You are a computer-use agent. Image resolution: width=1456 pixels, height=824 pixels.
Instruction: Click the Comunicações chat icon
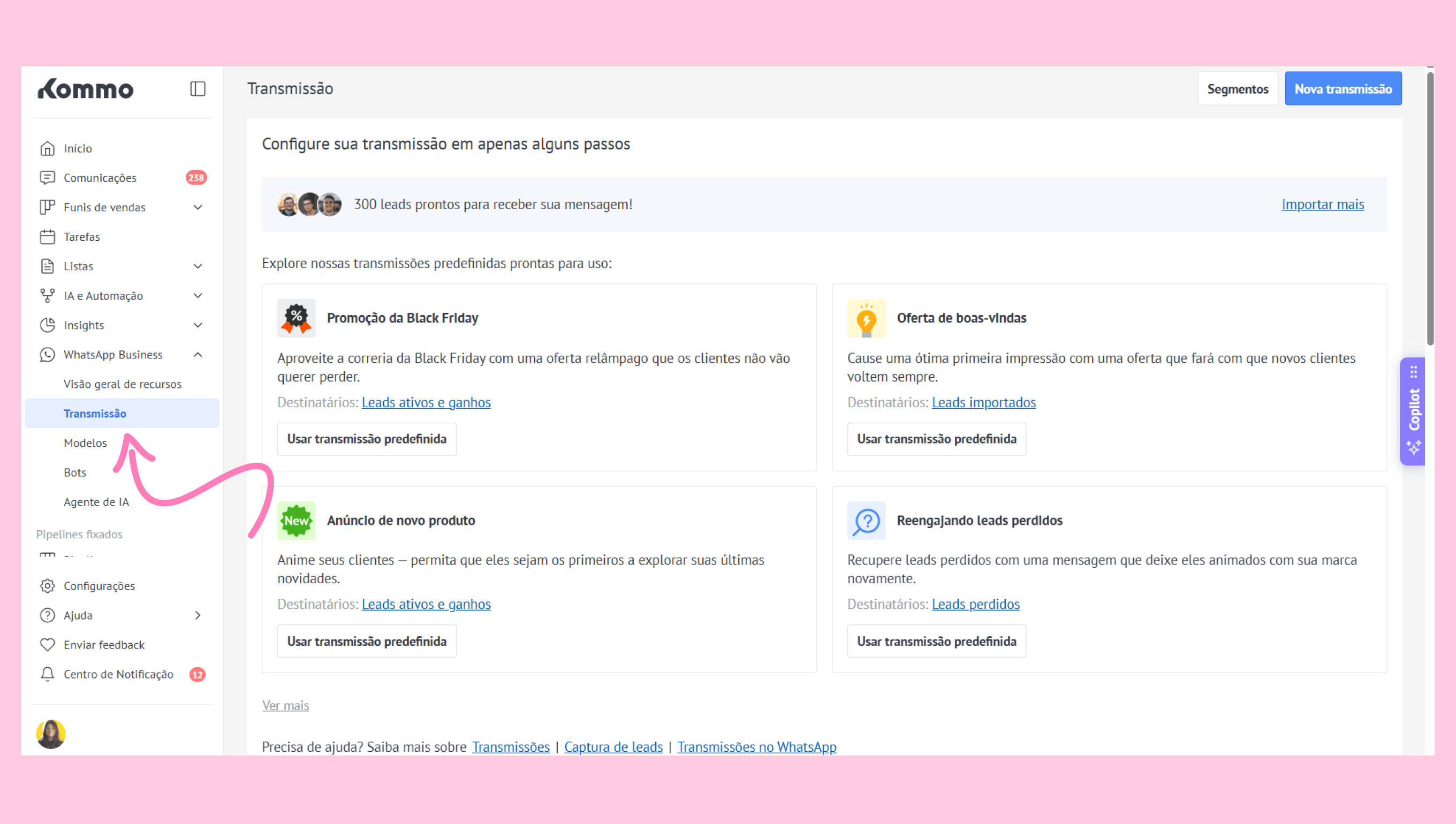click(48, 178)
